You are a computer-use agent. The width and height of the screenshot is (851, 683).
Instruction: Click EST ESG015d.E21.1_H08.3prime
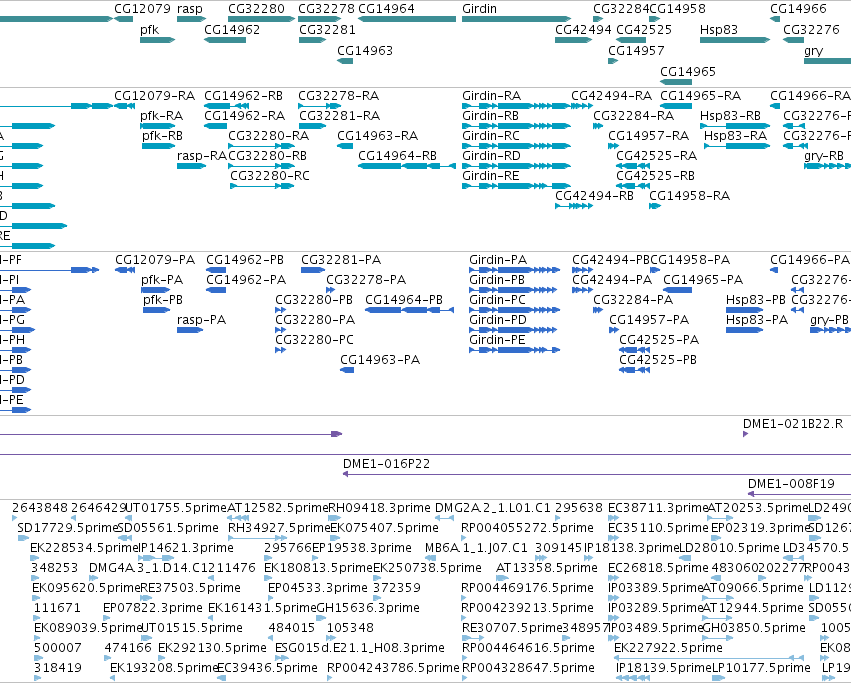[x=281, y=658]
